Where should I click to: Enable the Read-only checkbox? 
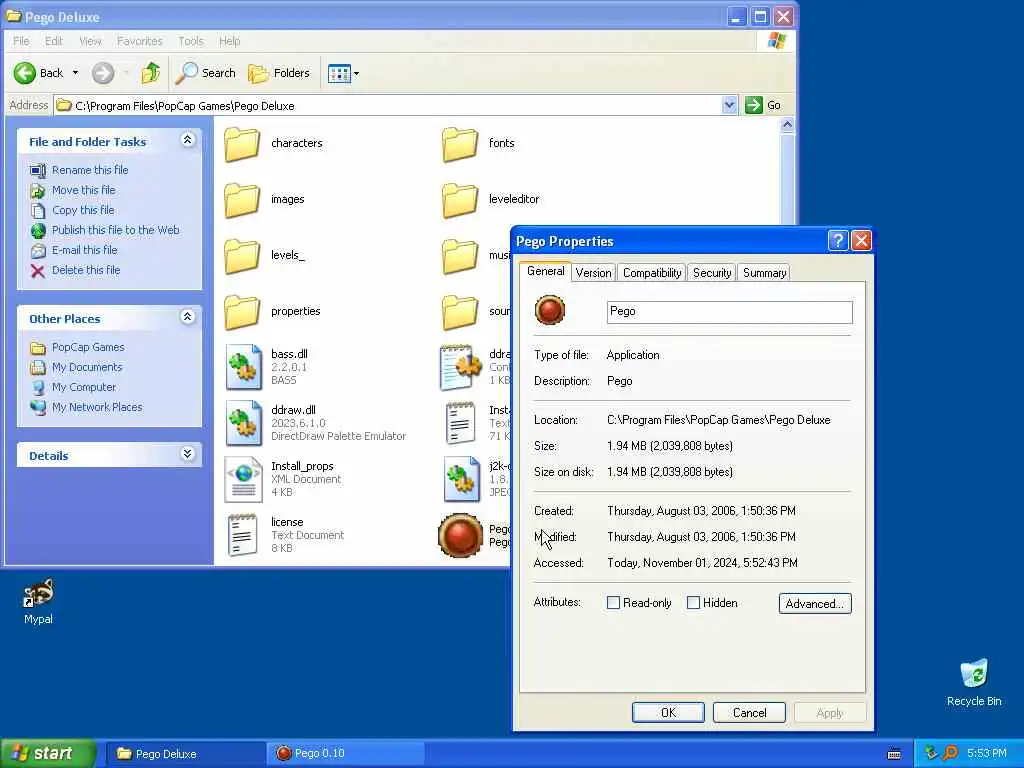(x=613, y=603)
